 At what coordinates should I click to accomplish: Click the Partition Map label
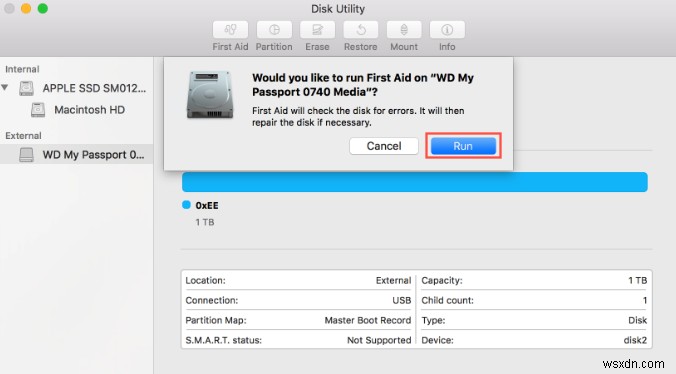pos(216,320)
